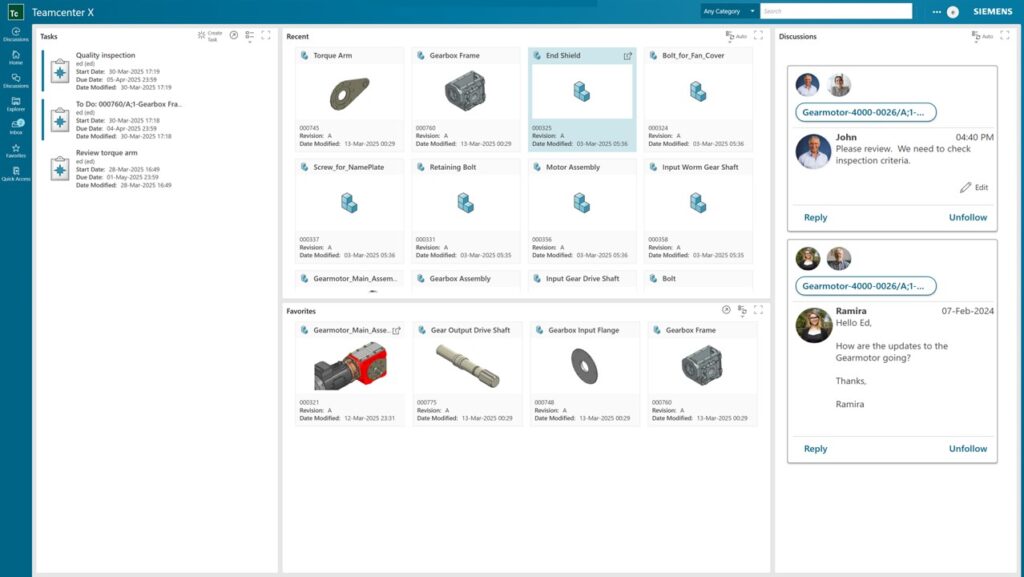Click the Create Task icon in Tasks panel
Viewport: 1024px width, 577px height.
click(203, 35)
